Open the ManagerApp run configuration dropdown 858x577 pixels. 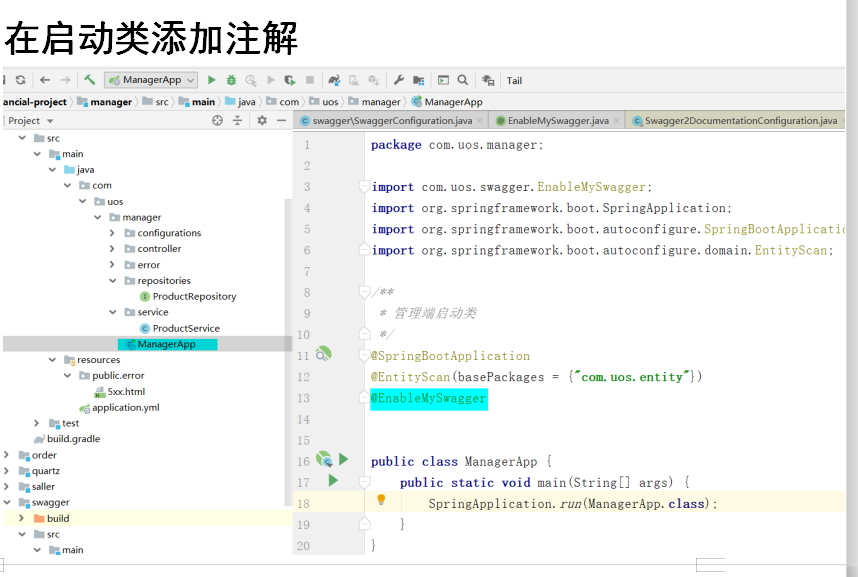[x=152, y=80]
